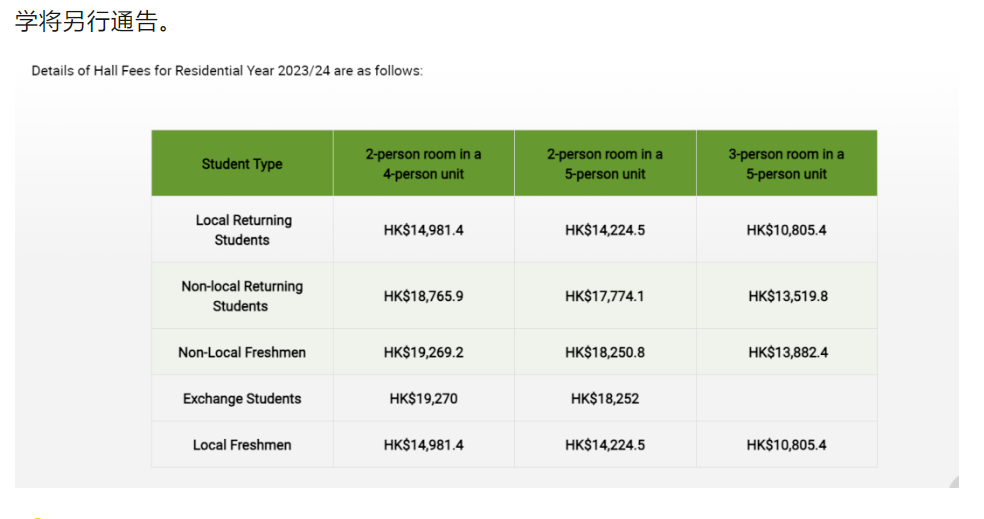Select the Exchange Students row label
The width and height of the screenshot is (984, 519).
click(242, 398)
